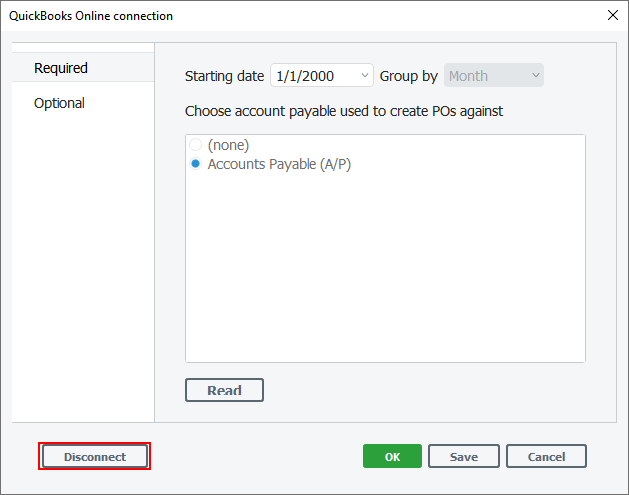Click the Group by label
This screenshot has height=495, width=629.
(x=408, y=76)
